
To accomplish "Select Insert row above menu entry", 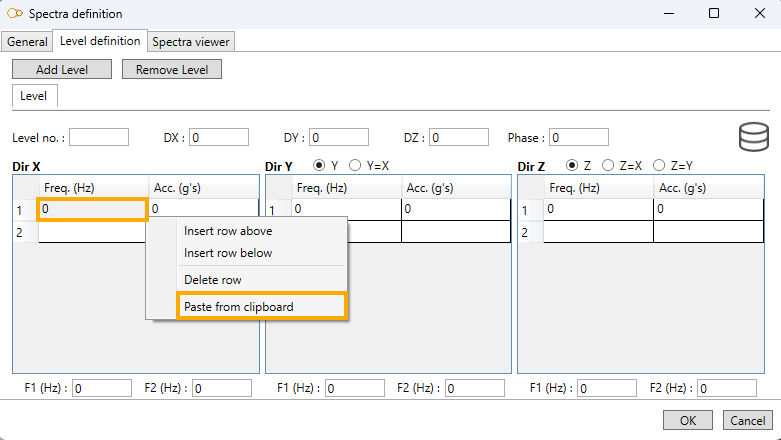I will [228, 231].
